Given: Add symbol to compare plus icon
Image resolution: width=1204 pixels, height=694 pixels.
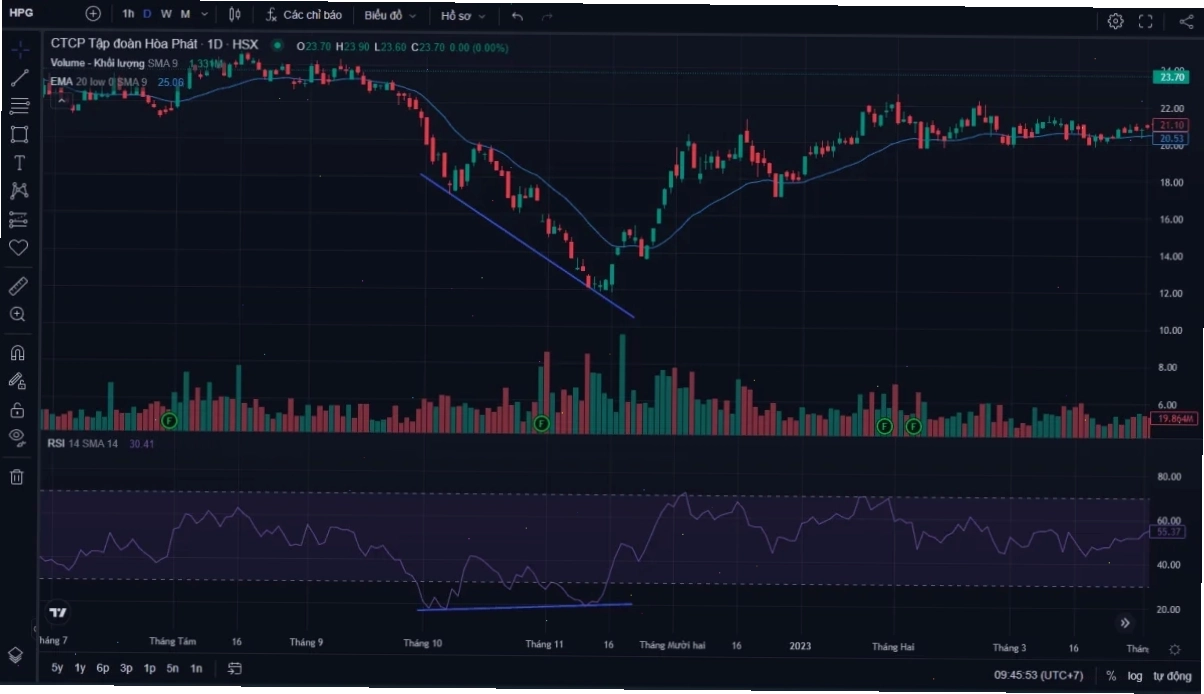Looking at the screenshot, I should click(93, 15).
